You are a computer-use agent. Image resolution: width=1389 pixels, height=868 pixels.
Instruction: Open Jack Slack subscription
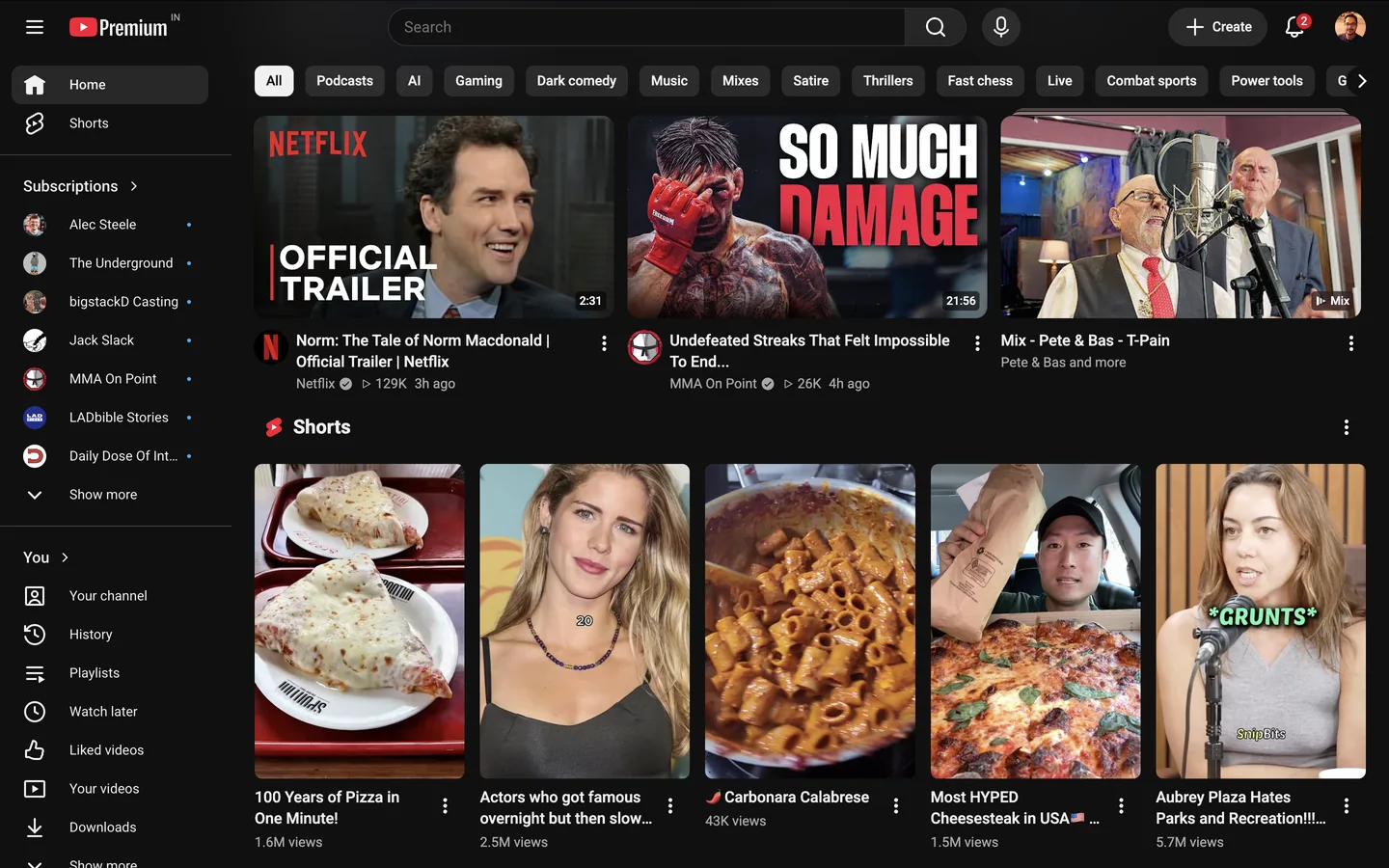[110, 340]
